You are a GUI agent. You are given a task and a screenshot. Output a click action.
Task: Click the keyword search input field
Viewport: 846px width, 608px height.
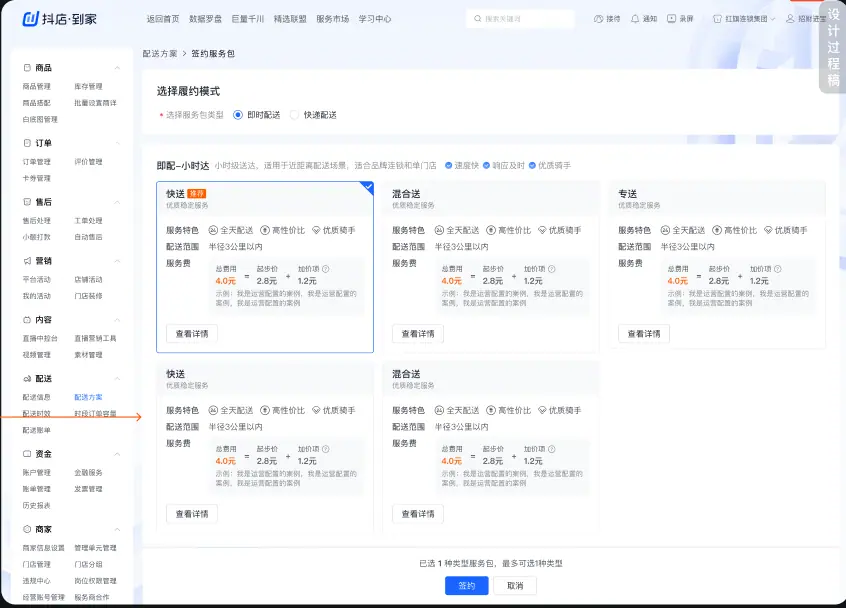[521, 19]
